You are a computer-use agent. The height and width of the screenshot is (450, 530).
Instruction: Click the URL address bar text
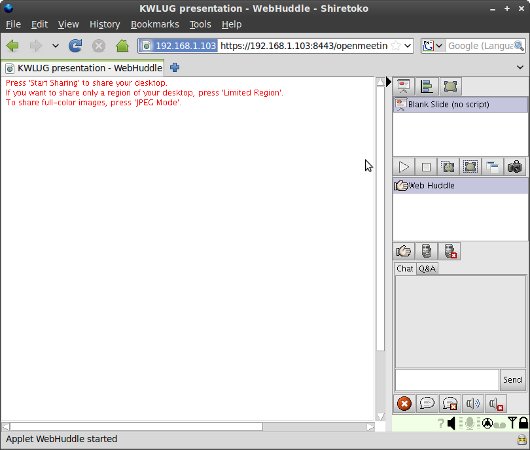click(x=304, y=46)
